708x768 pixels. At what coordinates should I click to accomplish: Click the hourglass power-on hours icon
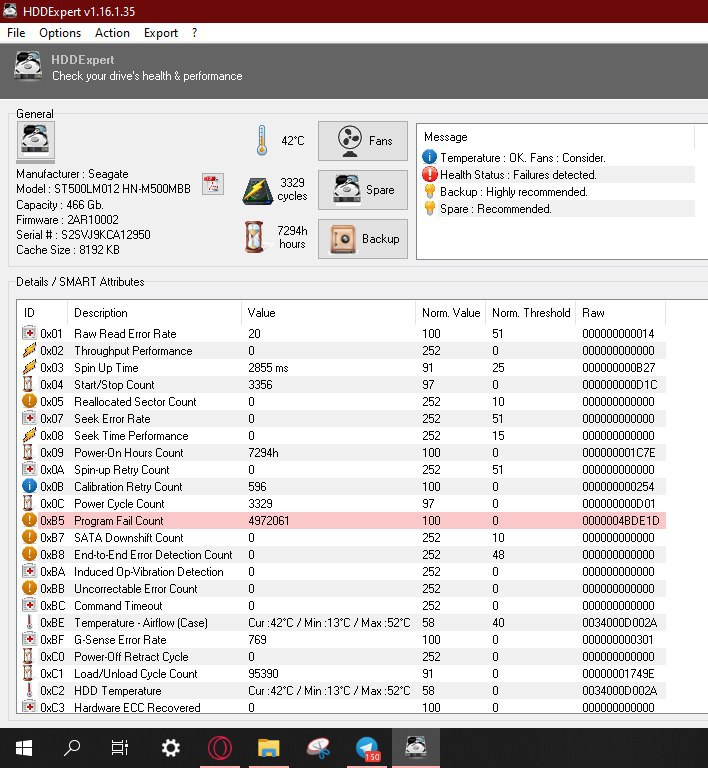tap(255, 237)
